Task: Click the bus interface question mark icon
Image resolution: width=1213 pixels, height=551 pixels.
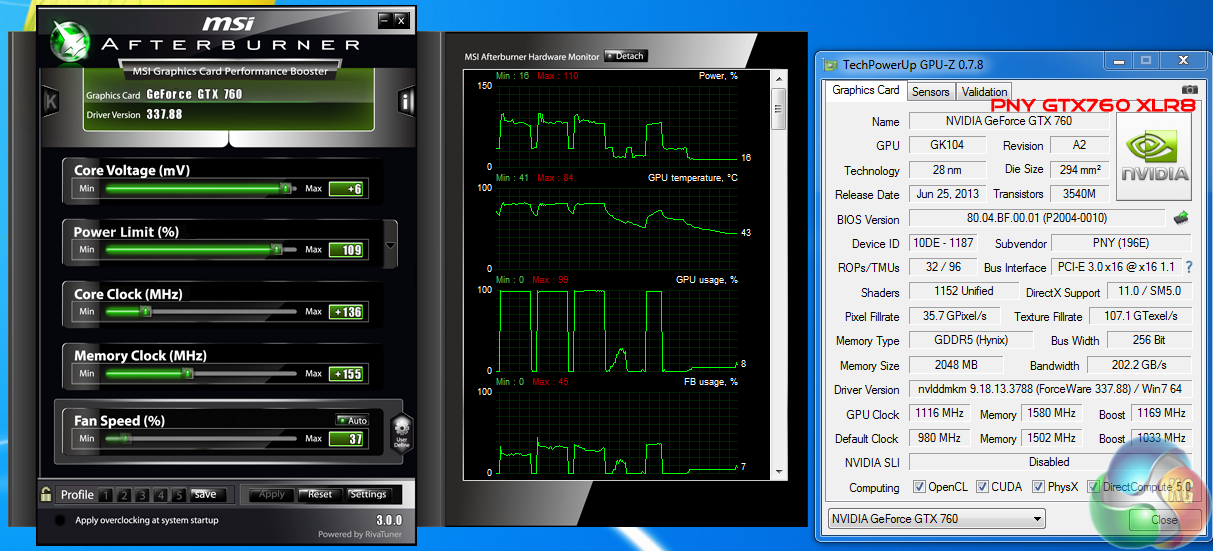Action: [1189, 267]
